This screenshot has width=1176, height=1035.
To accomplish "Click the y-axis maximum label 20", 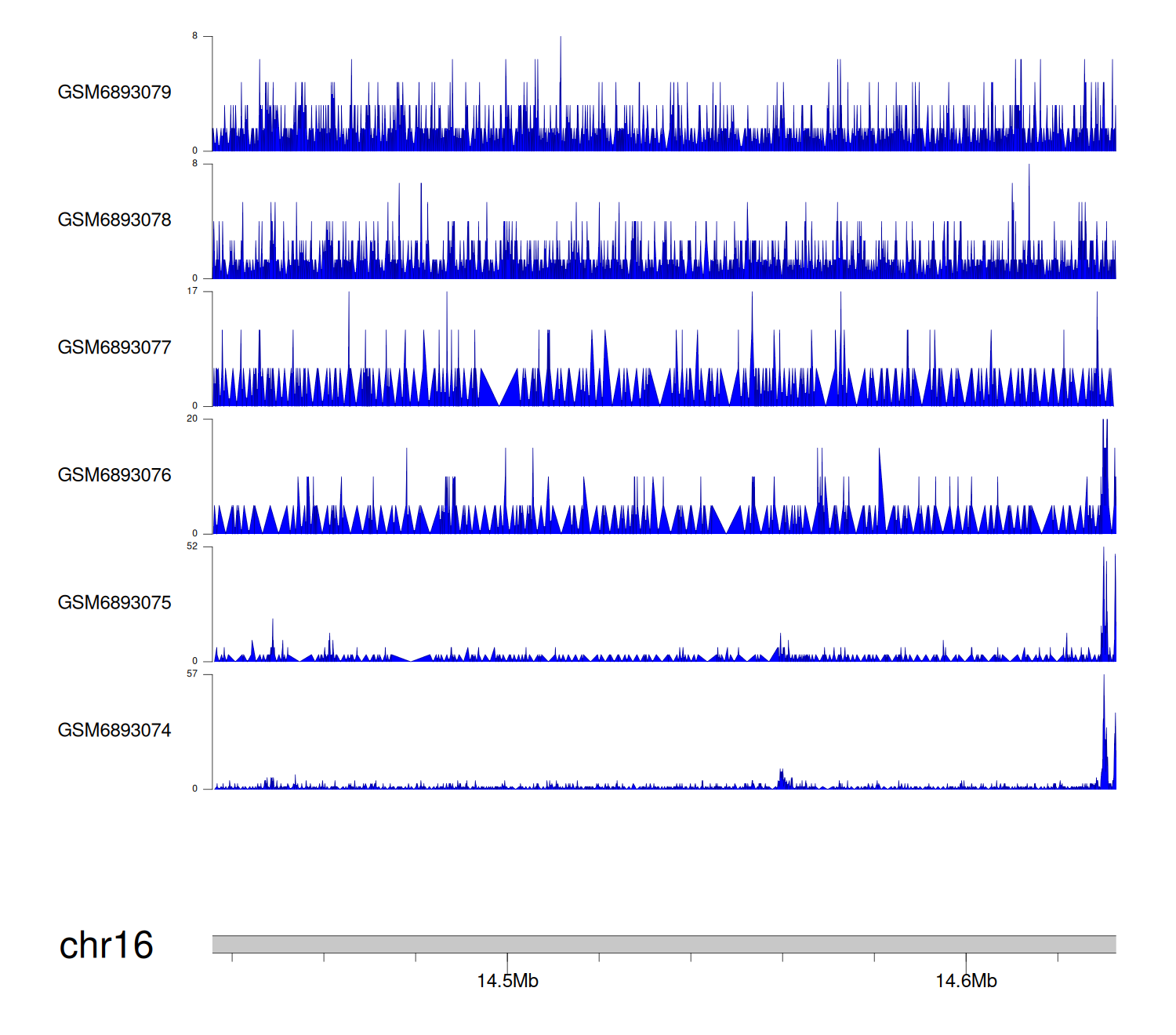I will 192,419.
